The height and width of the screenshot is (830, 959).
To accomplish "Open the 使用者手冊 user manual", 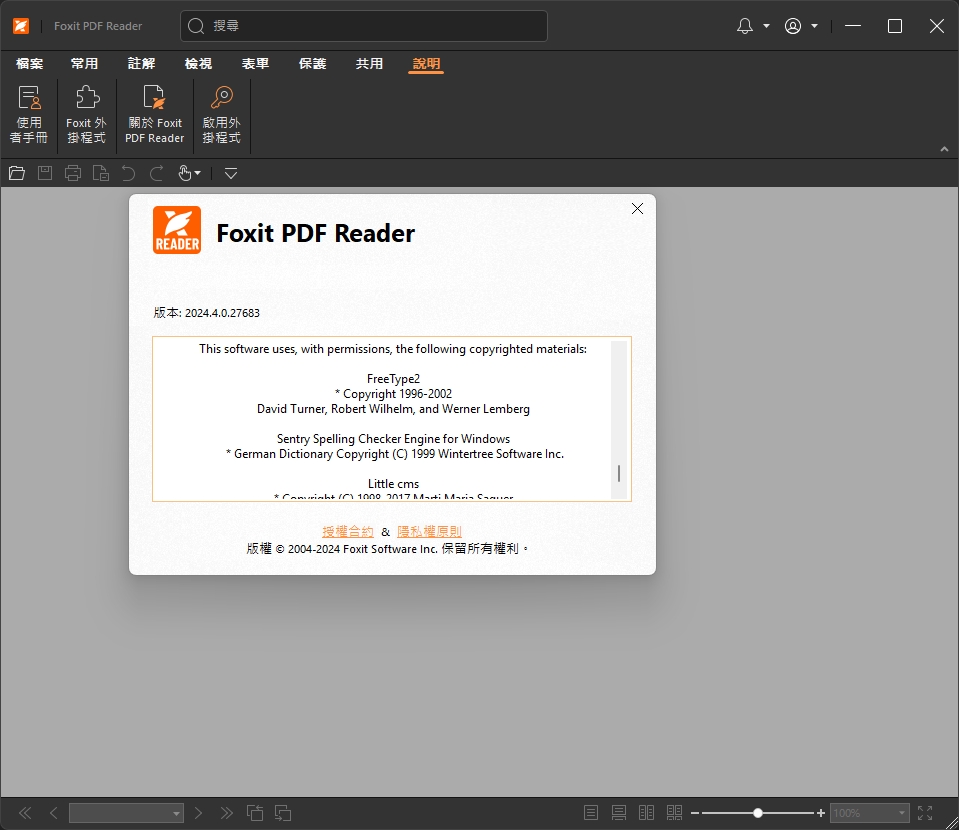I will [x=29, y=114].
